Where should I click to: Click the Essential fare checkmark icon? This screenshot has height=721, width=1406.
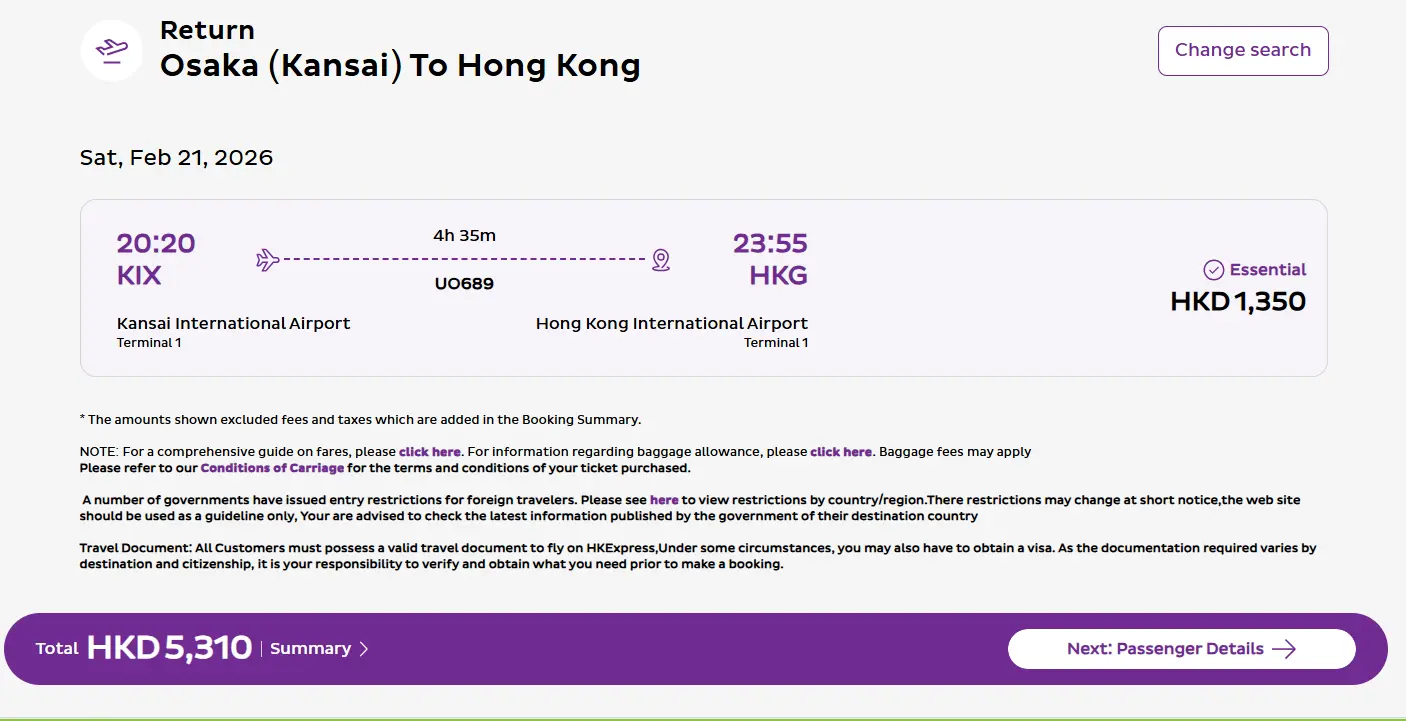tap(1213, 270)
